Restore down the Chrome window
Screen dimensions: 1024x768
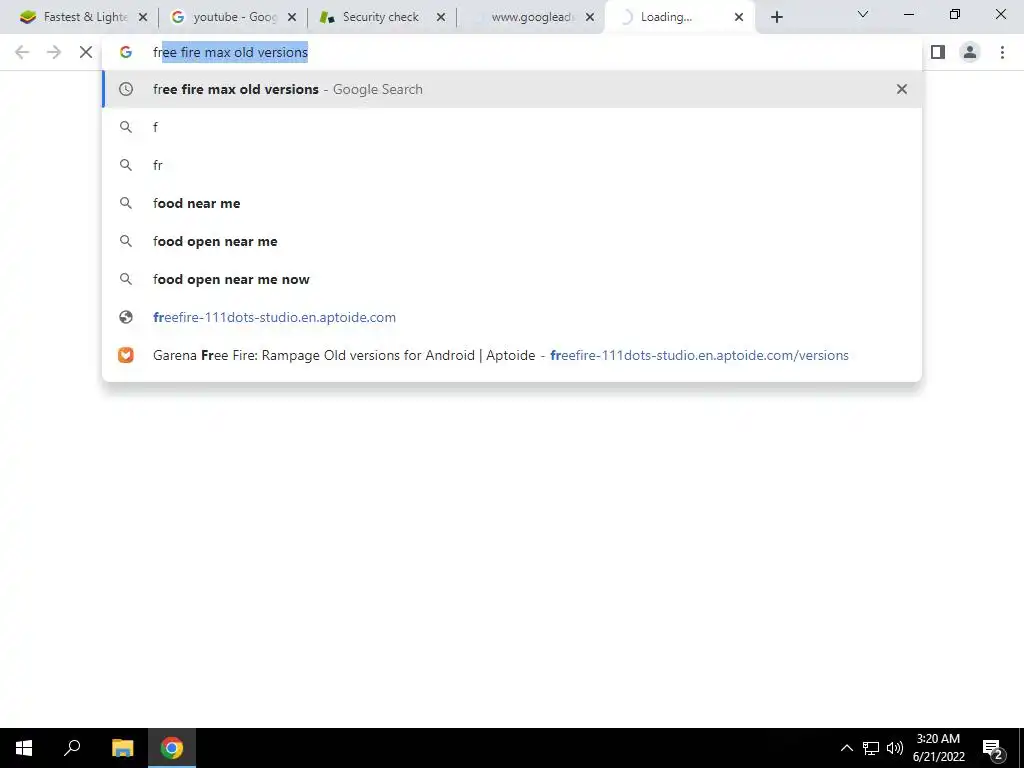click(x=955, y=14)
